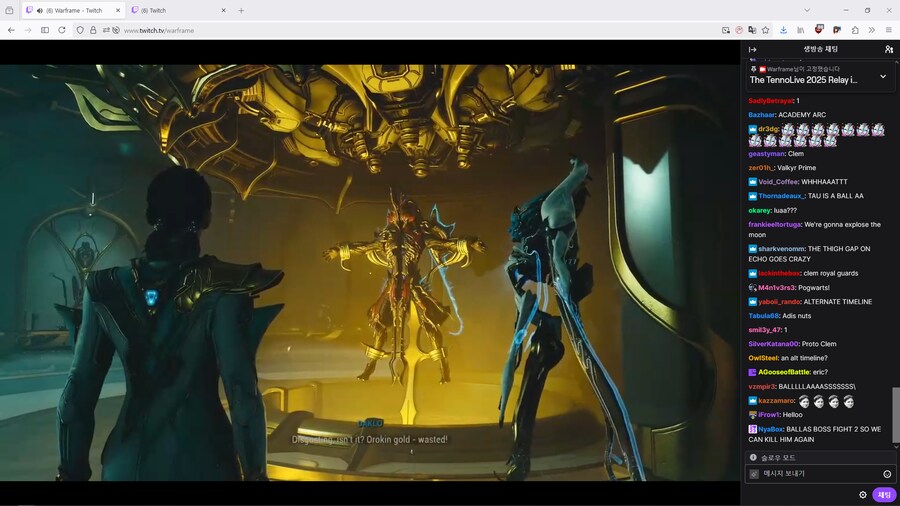Focus the send message chat input
The width and height of the screenshot is (900, 506).
point(821,474)
